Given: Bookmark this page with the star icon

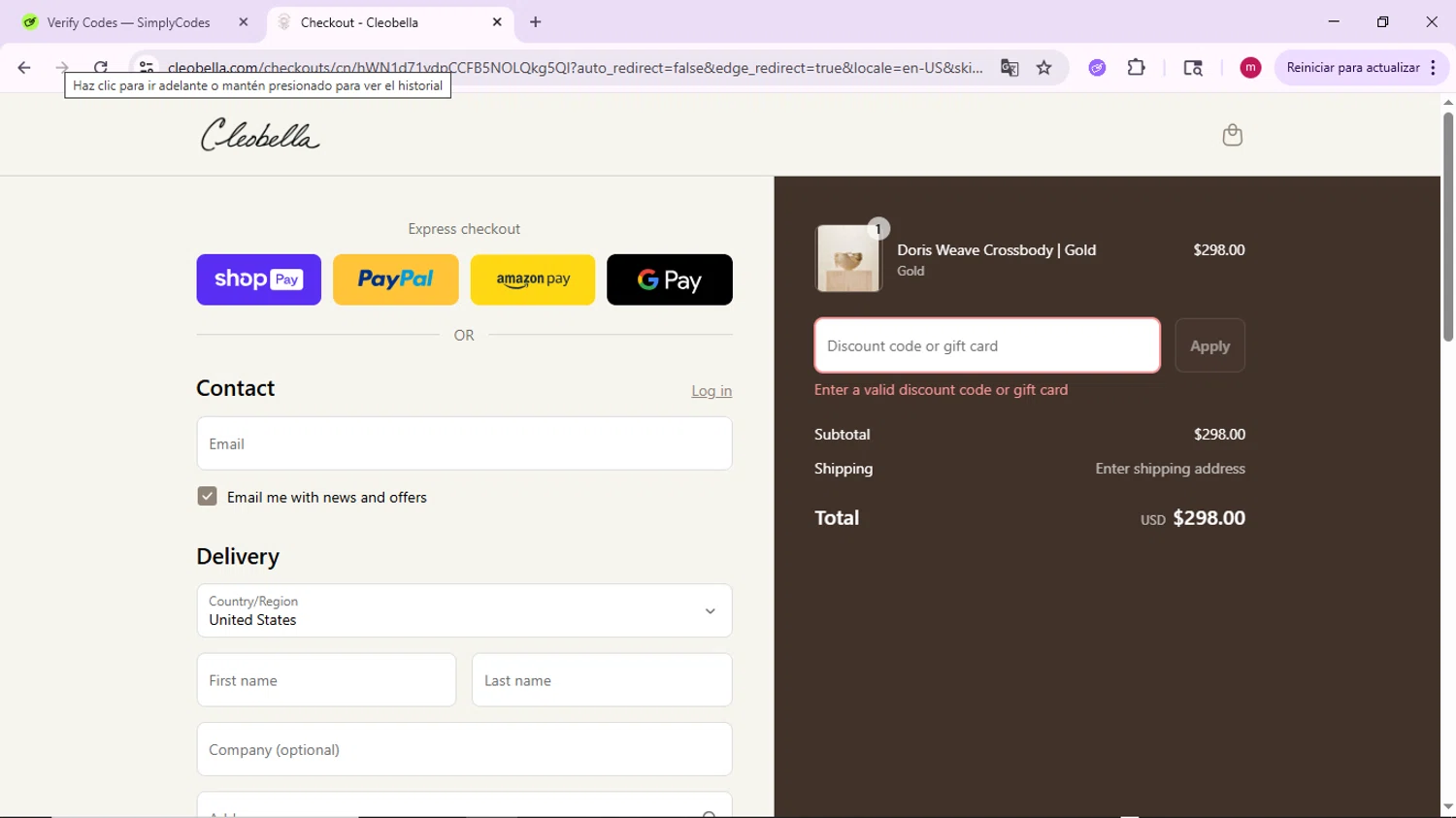Looking at the screenshot, I should click(1044, 67).
